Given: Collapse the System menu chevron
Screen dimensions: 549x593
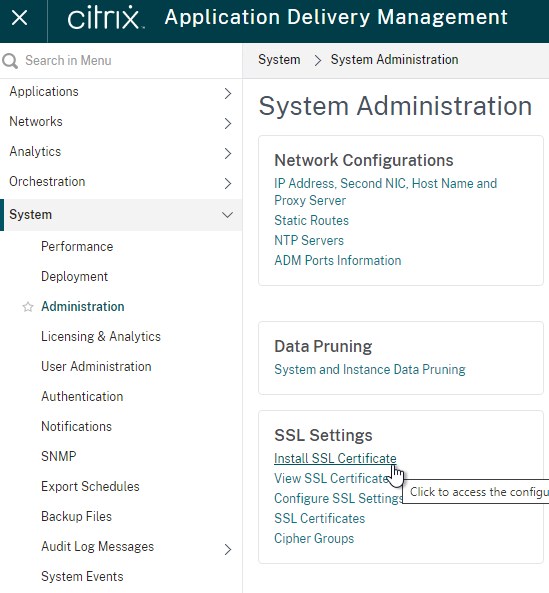Looking at the screenshot, I should [x=227, y=215].
